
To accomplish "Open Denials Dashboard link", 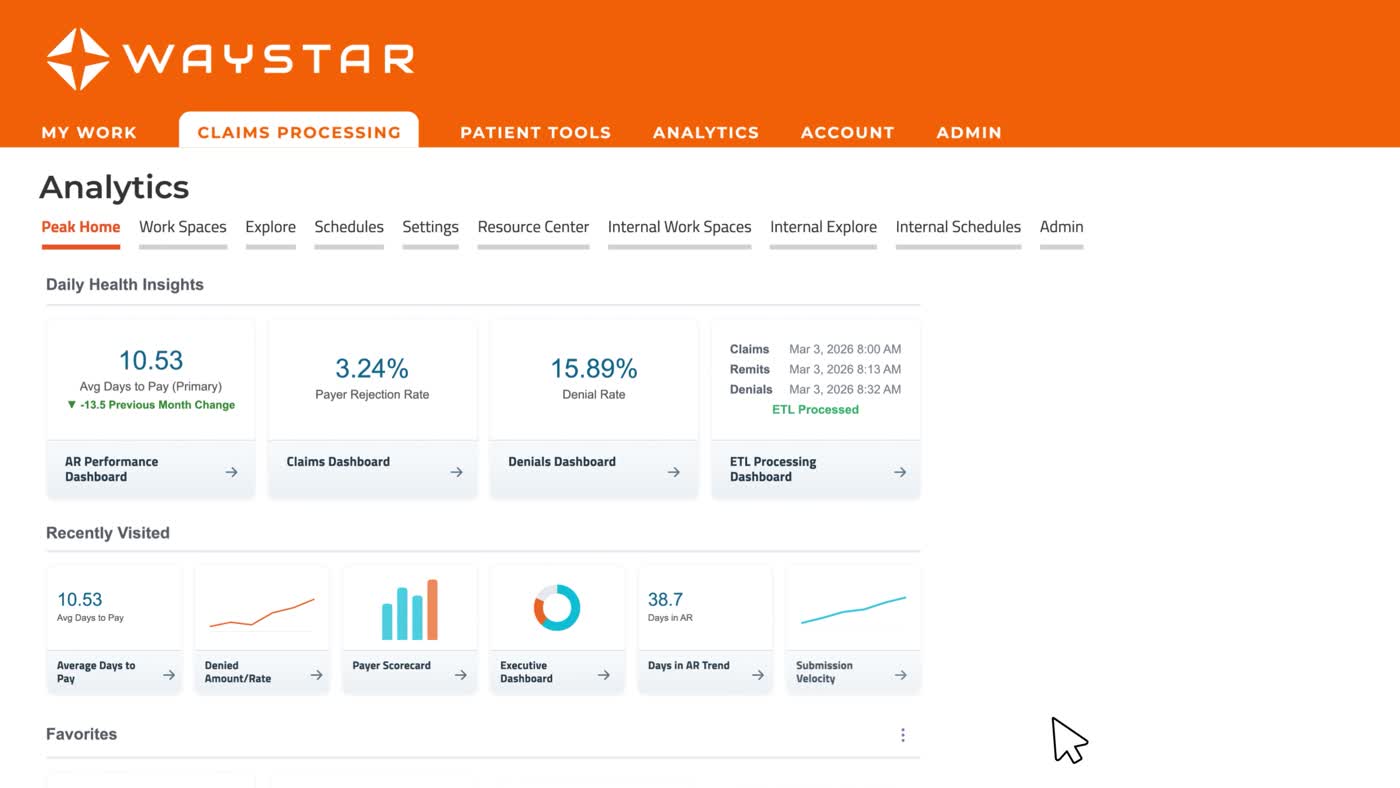I will click(562, 462).
